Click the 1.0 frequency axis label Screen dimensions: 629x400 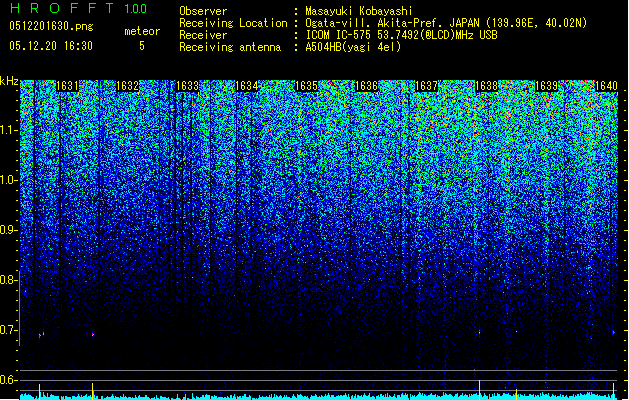click(x=9, y=180)
